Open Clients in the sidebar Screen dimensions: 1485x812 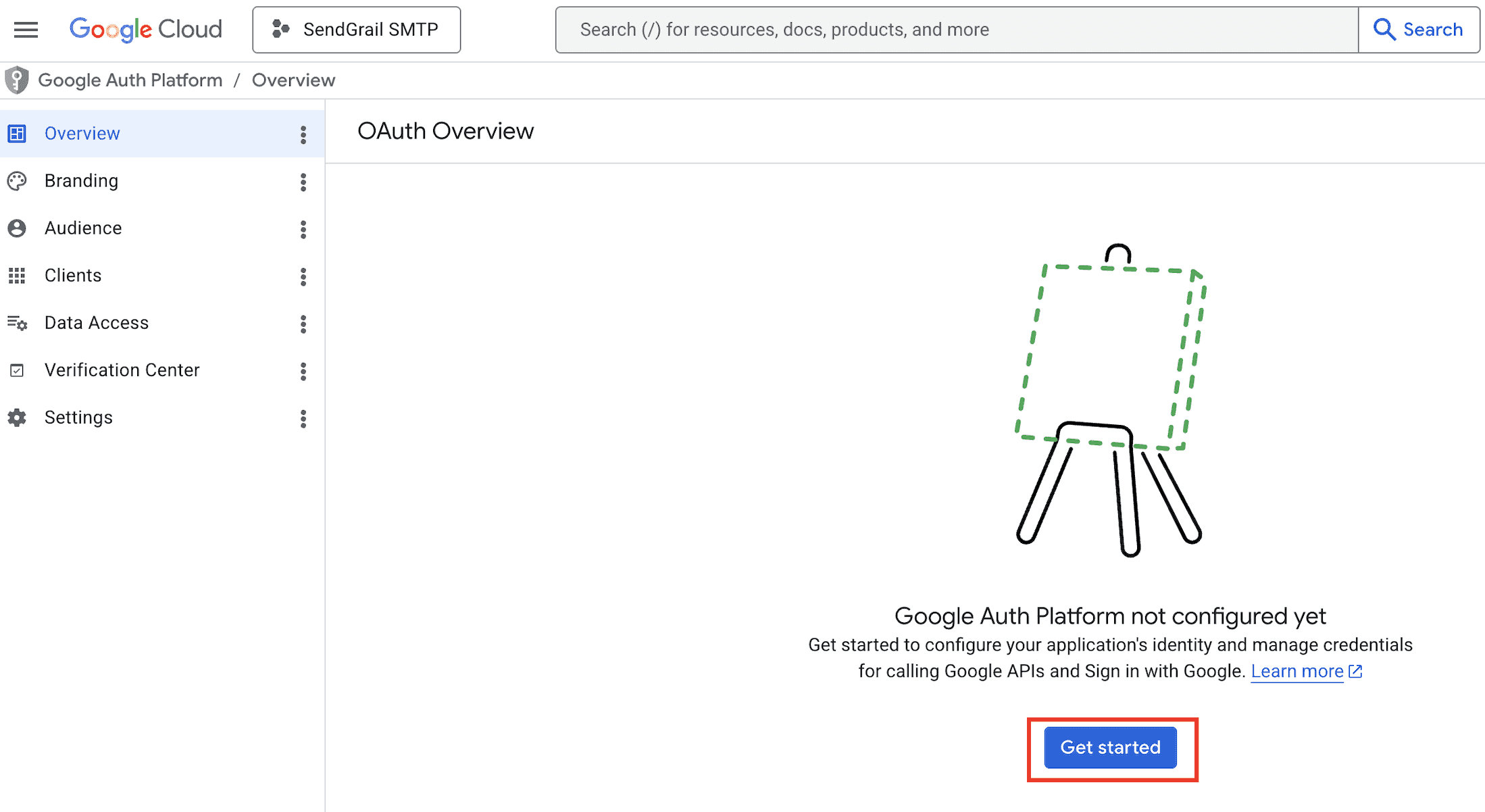162,276
